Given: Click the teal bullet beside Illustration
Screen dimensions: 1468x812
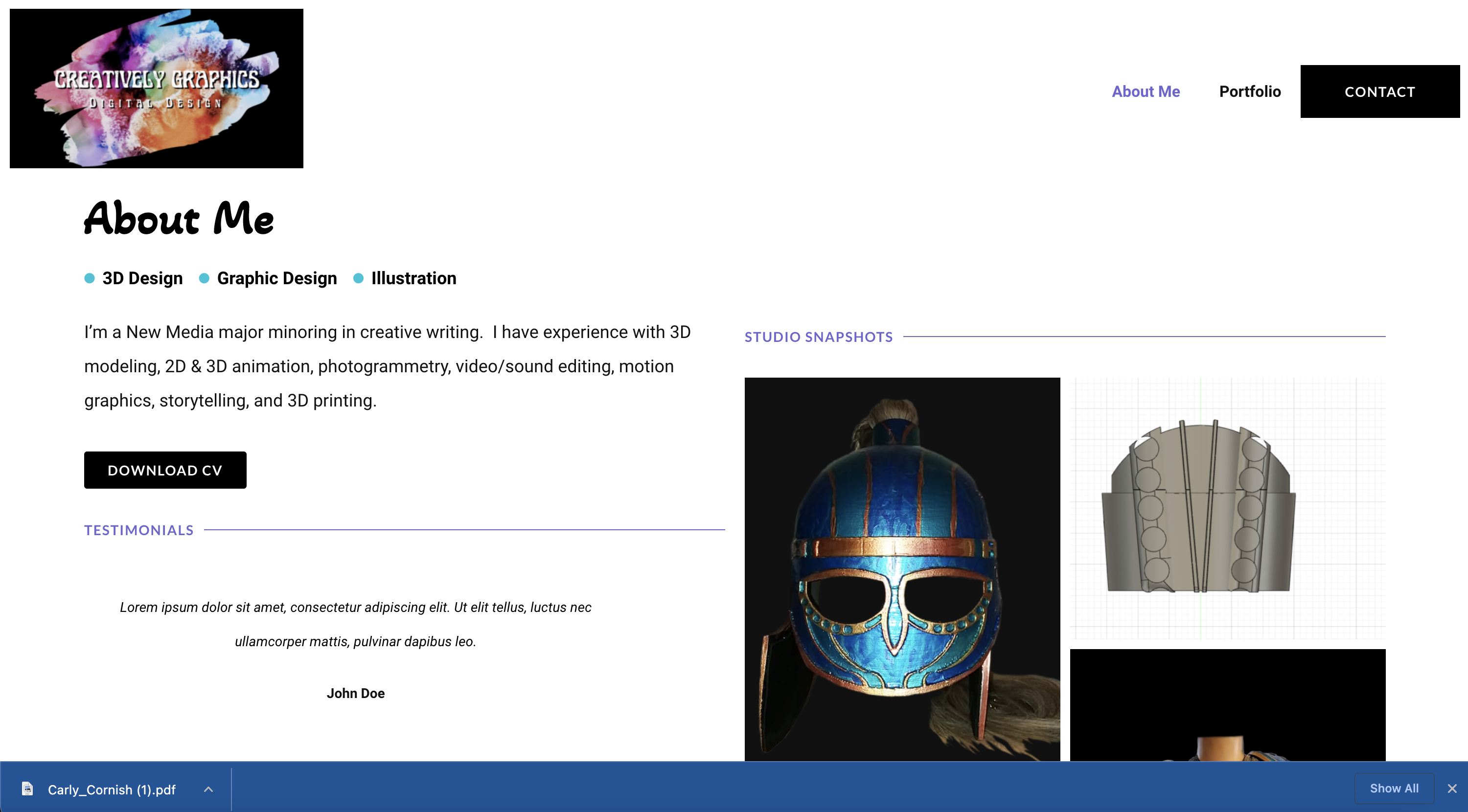Looking at the screenshot, I should [359, 278].
